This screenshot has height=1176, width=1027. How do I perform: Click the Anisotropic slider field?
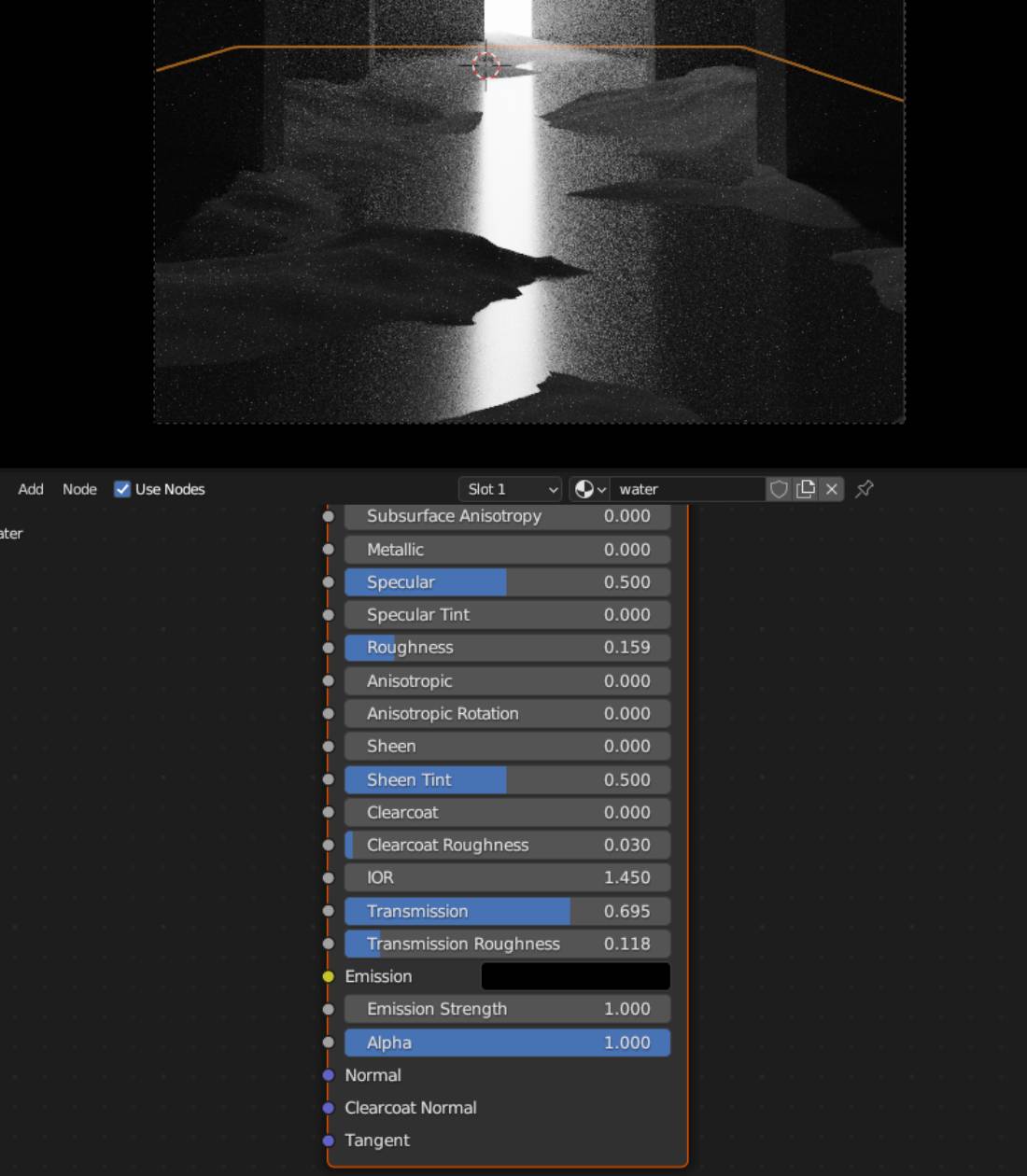(508, 681)
